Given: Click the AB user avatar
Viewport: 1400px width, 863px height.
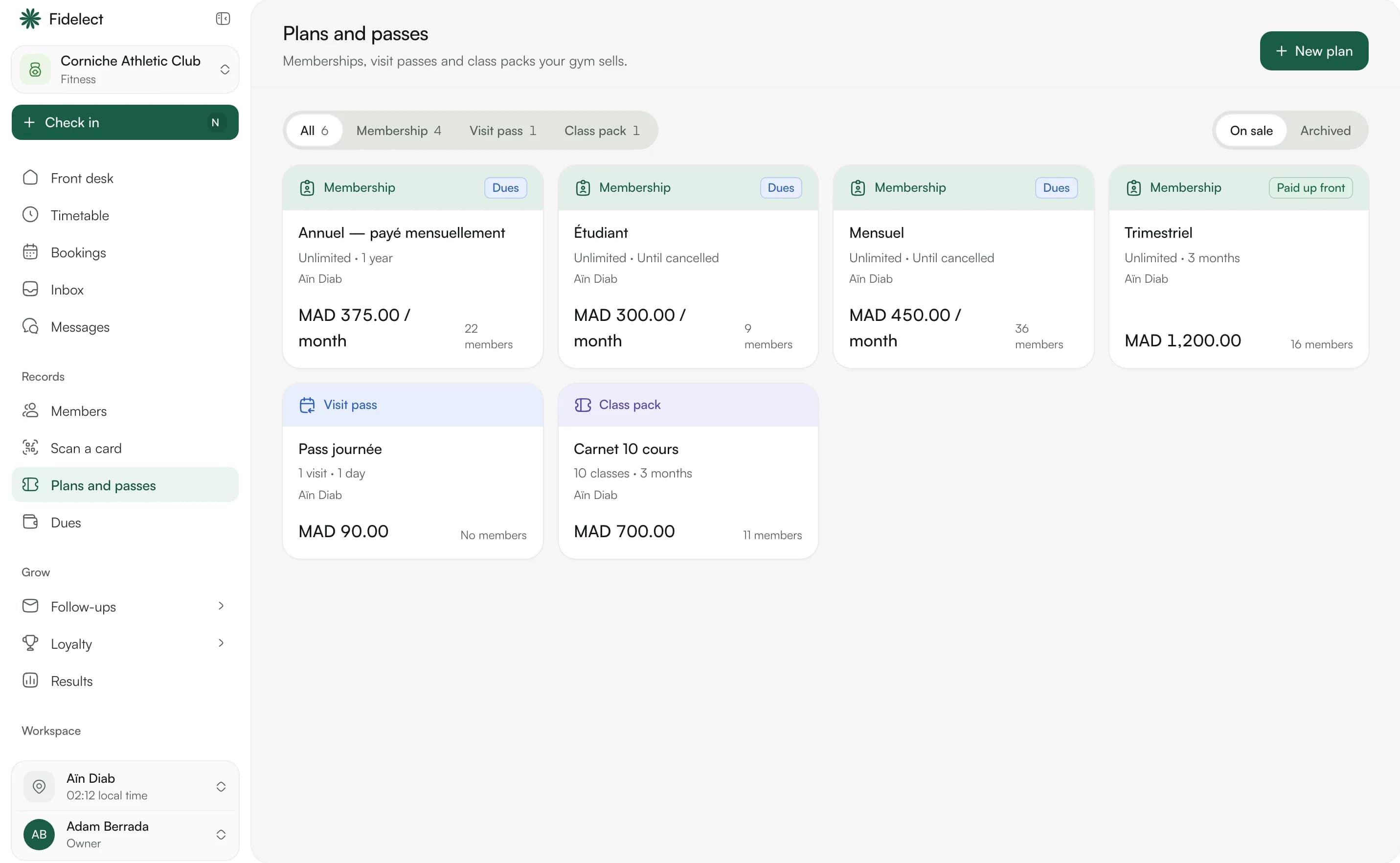Looking at the screenshot, I should click(x=39, y=835).
